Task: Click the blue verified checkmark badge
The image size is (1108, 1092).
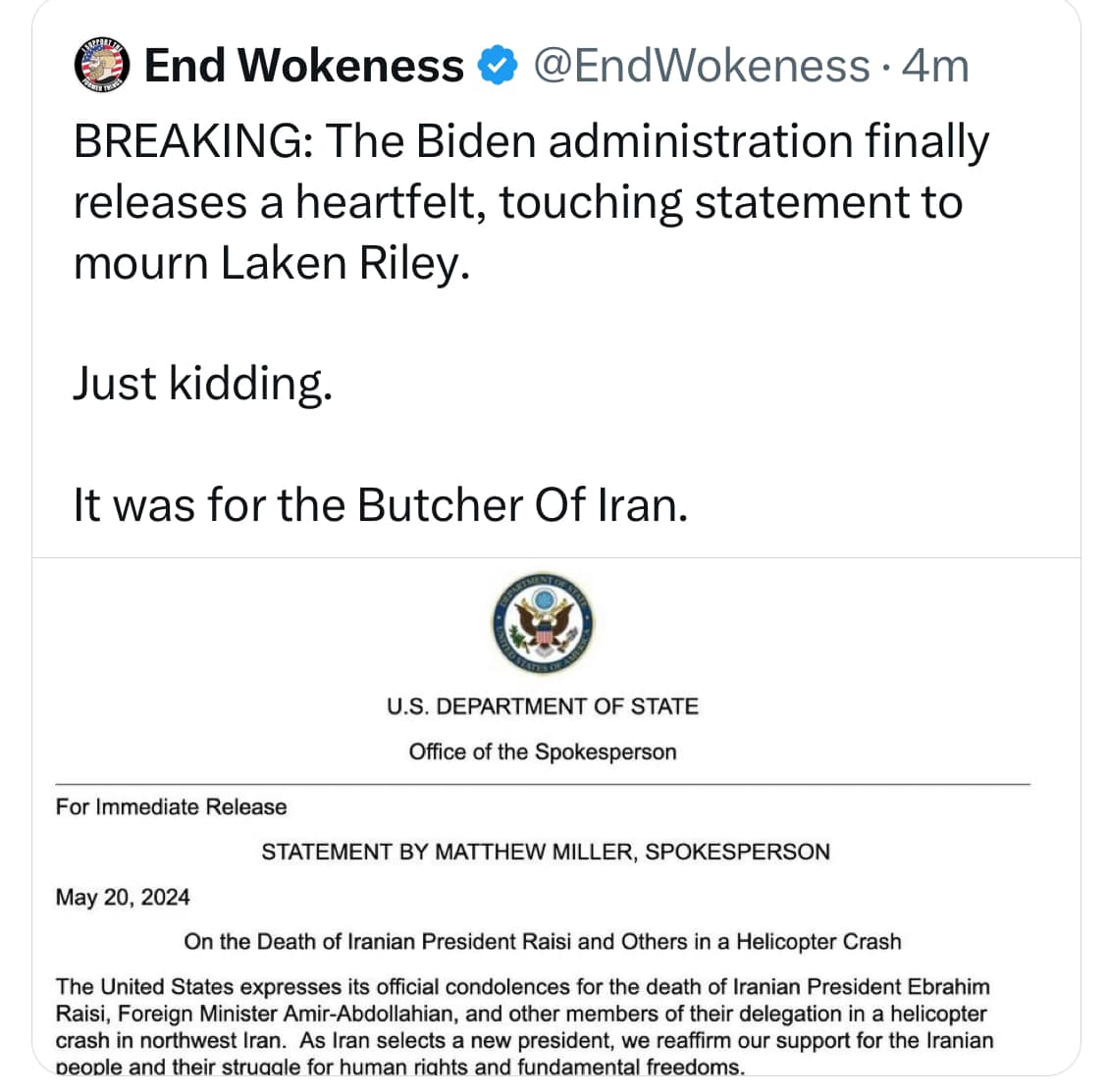Action: (x=497, y=67)
